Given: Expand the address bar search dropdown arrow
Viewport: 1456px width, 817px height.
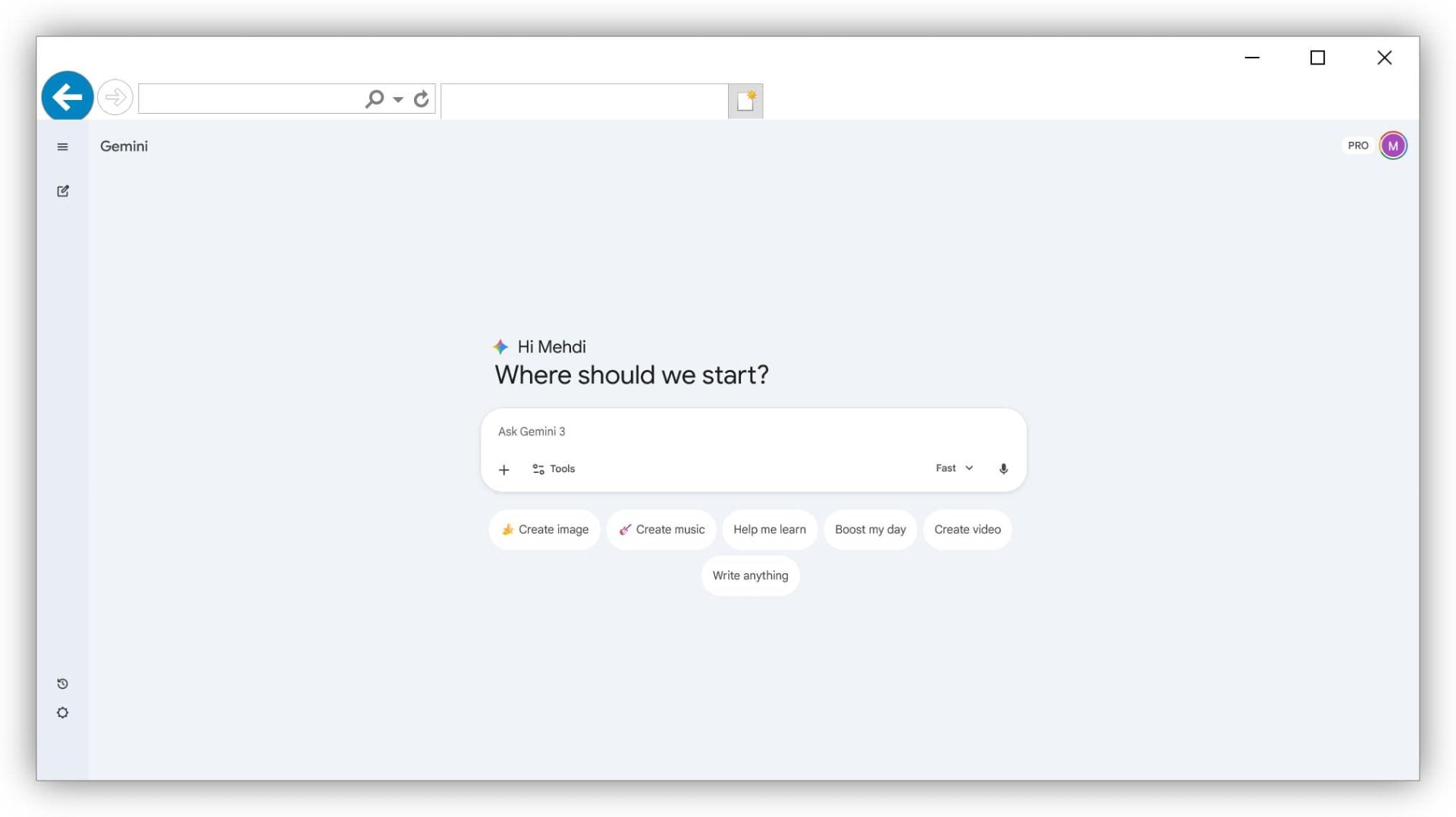Looking at the screenshot, I should click(x=398, y=99).
